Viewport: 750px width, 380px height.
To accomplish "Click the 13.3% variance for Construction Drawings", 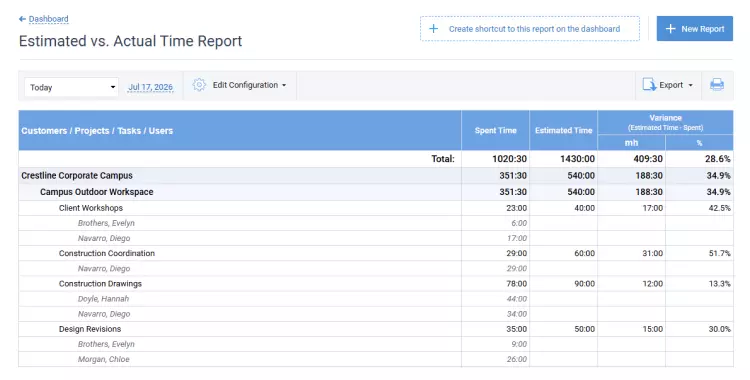I will tap(719, 284).
